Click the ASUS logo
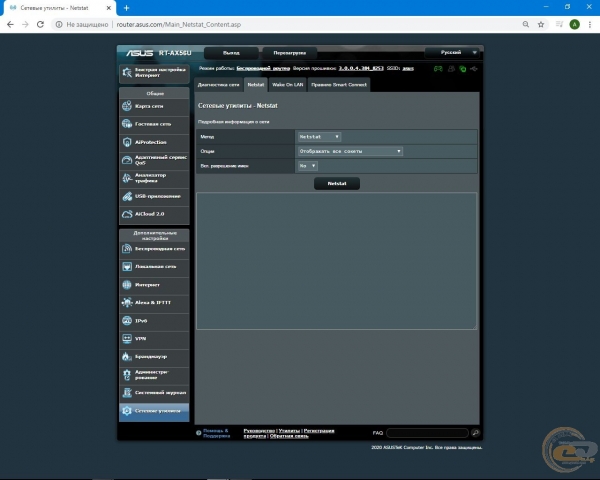The image size is (600, 480). coord(140,53)
